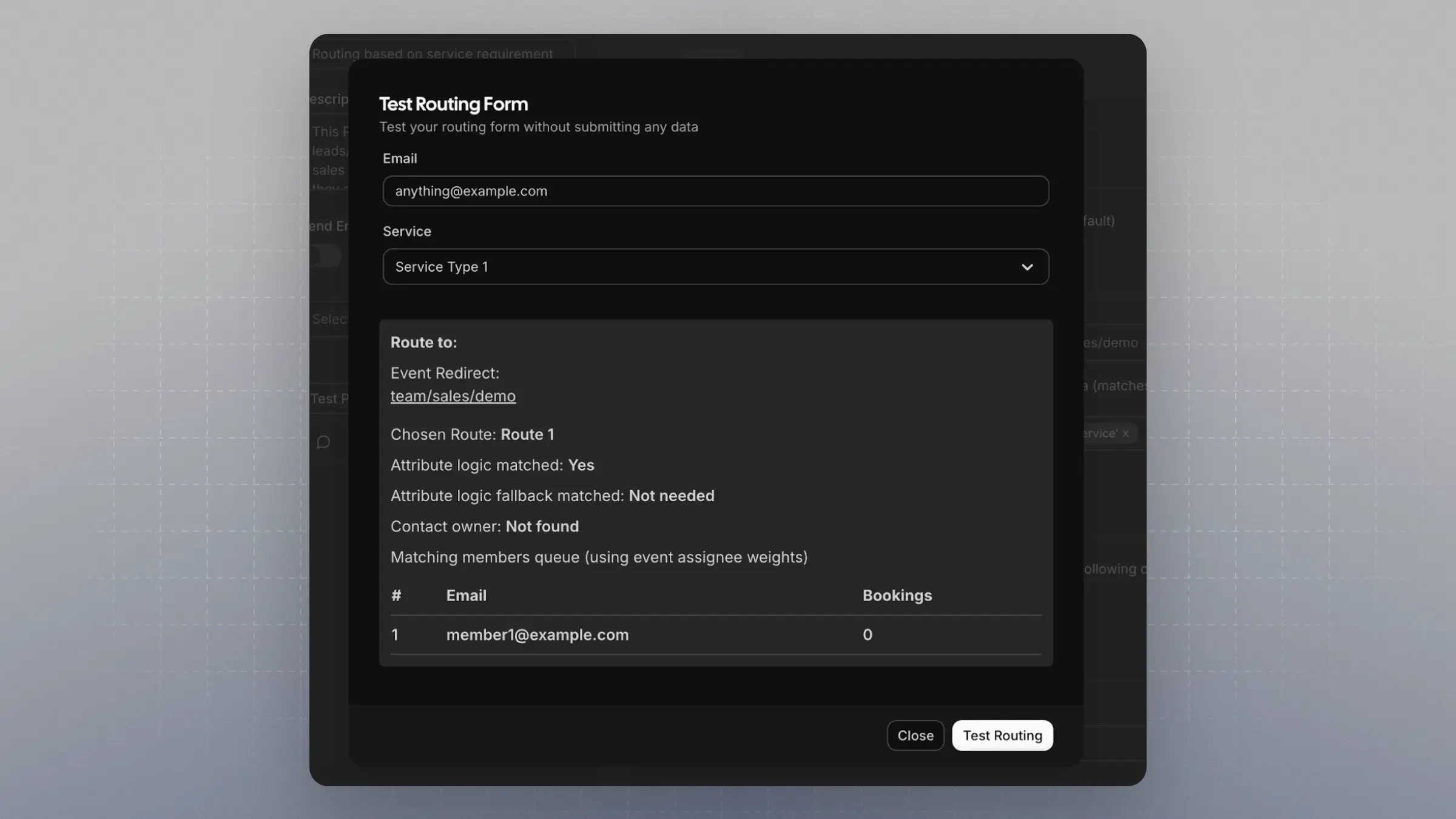Click the 'Chosen Route: Route 1' text
1456x819 pixels.
pos(472,434)
